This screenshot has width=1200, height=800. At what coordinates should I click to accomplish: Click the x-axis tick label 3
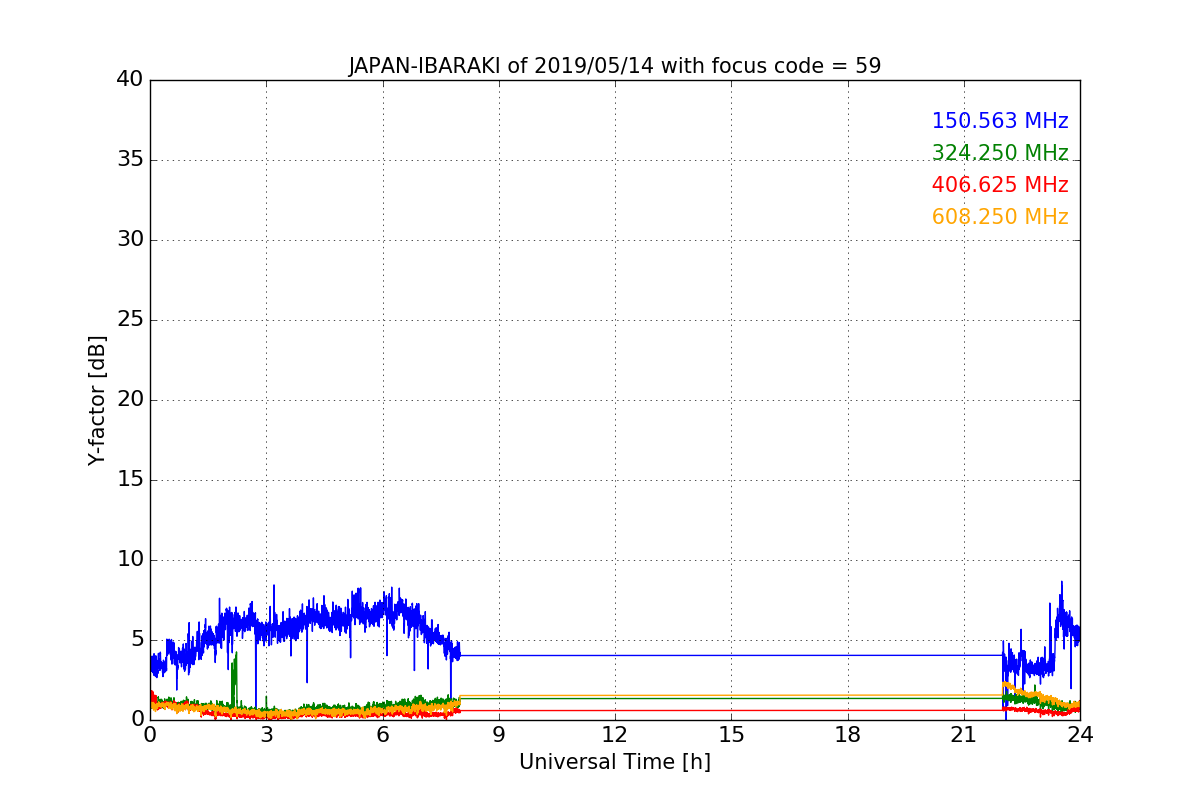point(266,734)
